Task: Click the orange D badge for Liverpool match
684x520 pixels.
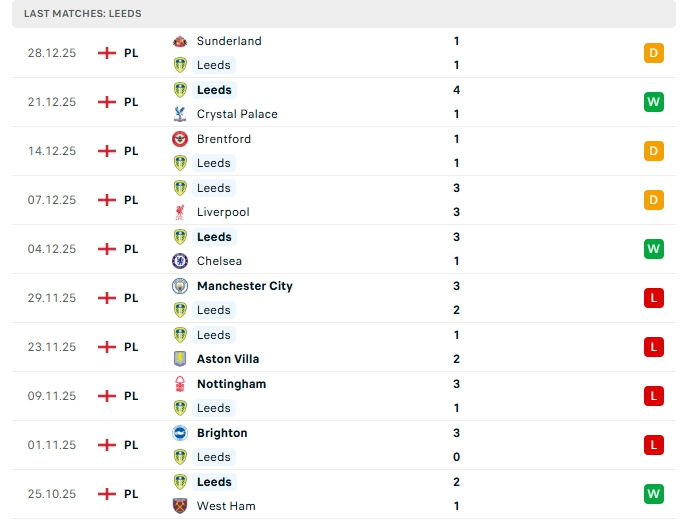Action: [x=654, y=200]
